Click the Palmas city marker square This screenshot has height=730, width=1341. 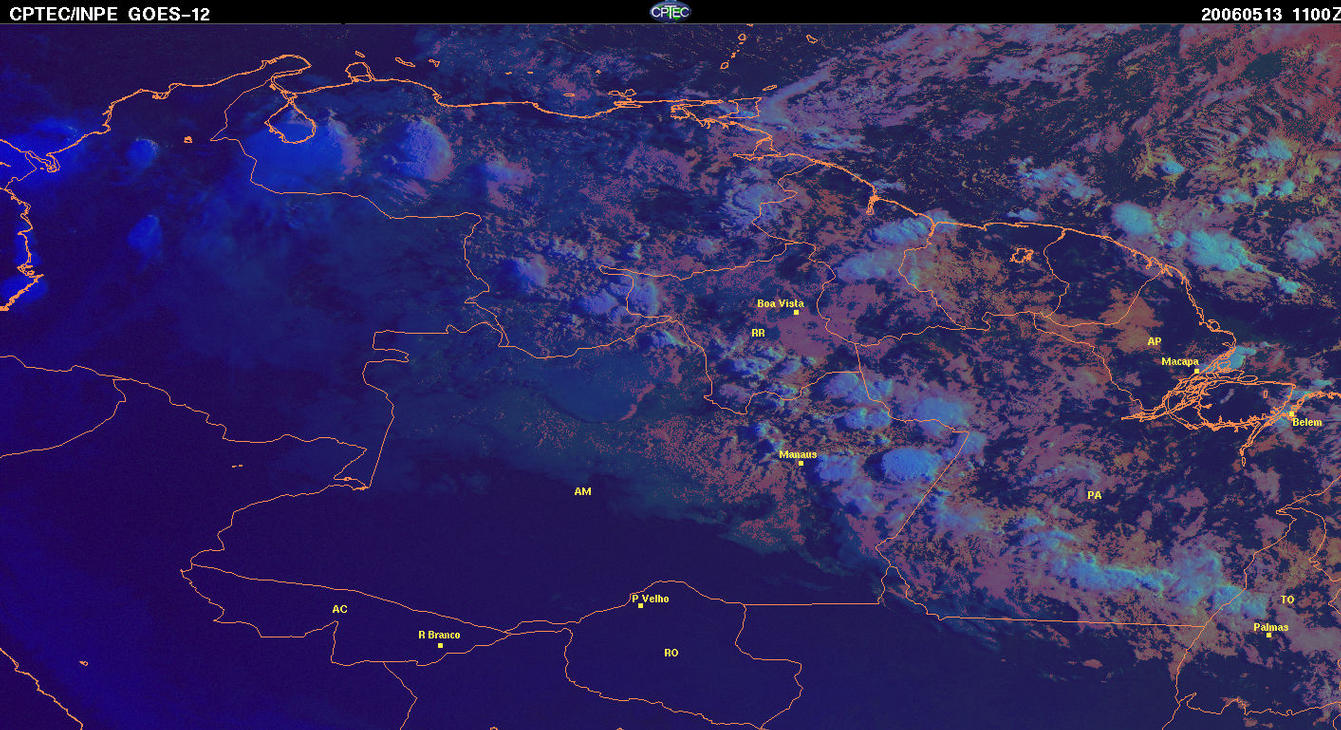point(1268,636)
